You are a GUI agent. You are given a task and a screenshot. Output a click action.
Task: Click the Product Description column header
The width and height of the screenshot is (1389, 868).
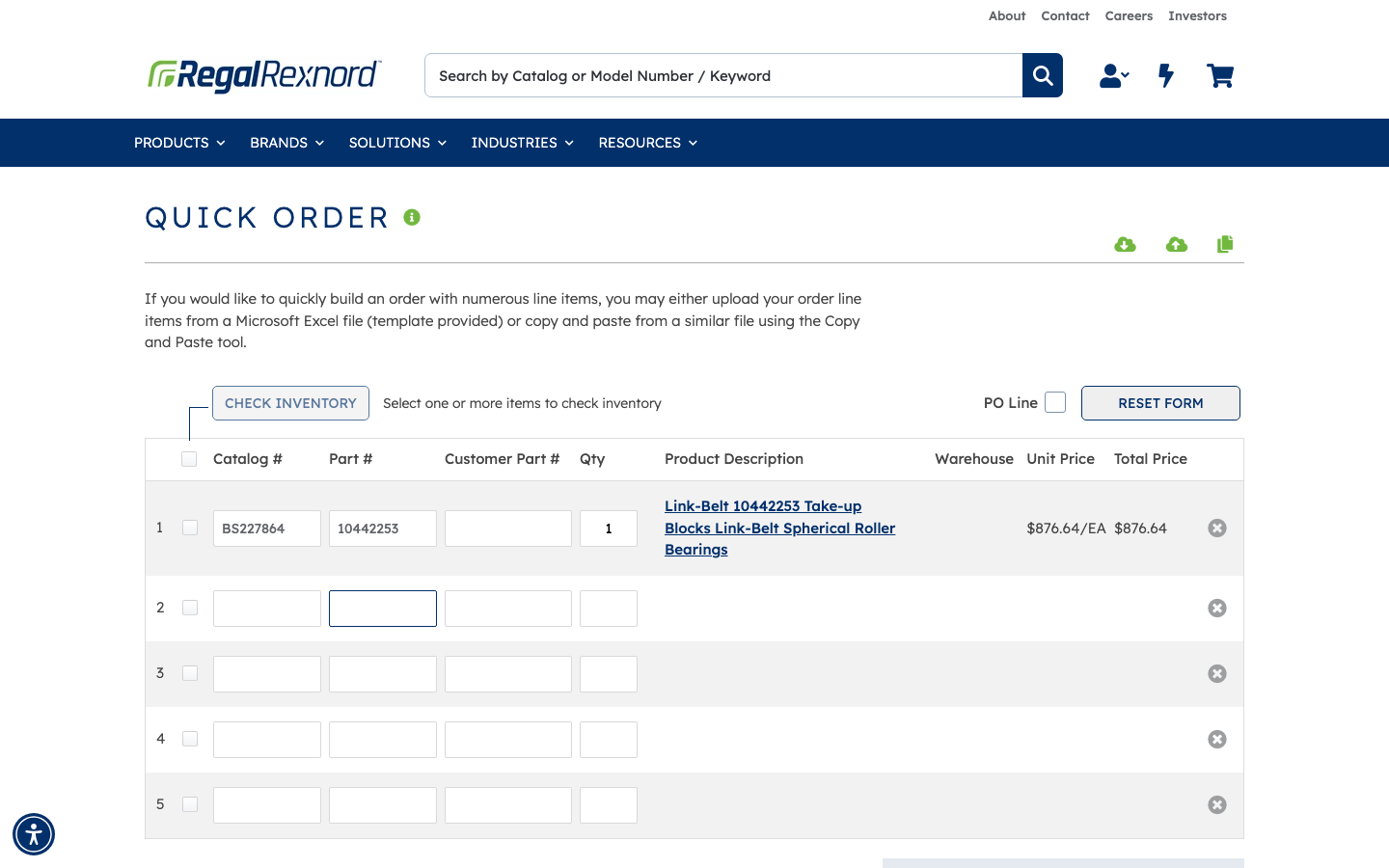tap(734, 459)
